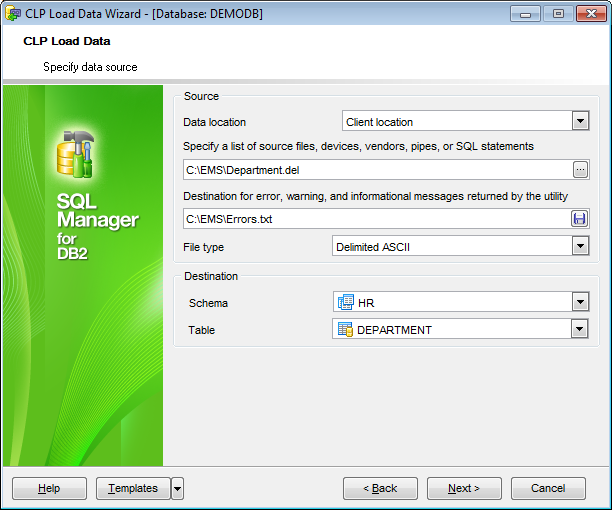Open the Data location dropdown arrow
Image resolution: width=612 pixels, height=510 pixels.
[x=580, y=121]
